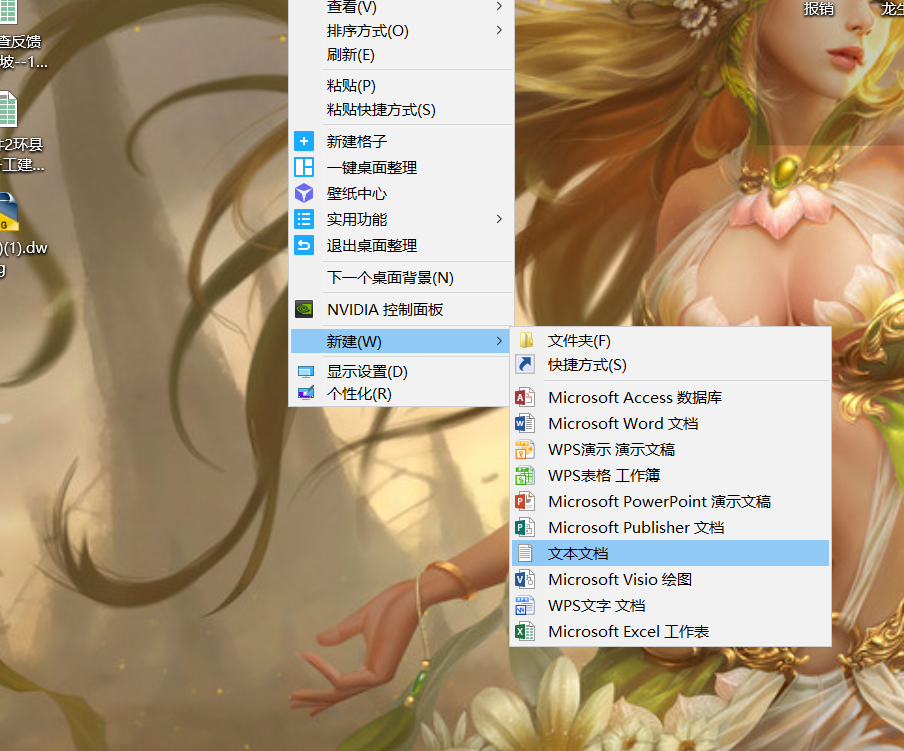Select the (1).dwg desktop file icon
The height and width of the screenshot is (751, 904).
(x=9, y=212)
